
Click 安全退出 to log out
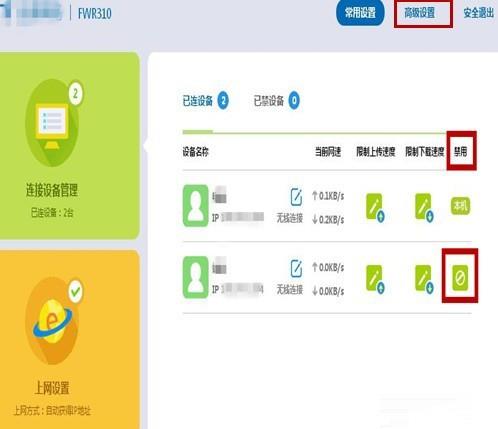pyautogui.click(x=479, y=13)
